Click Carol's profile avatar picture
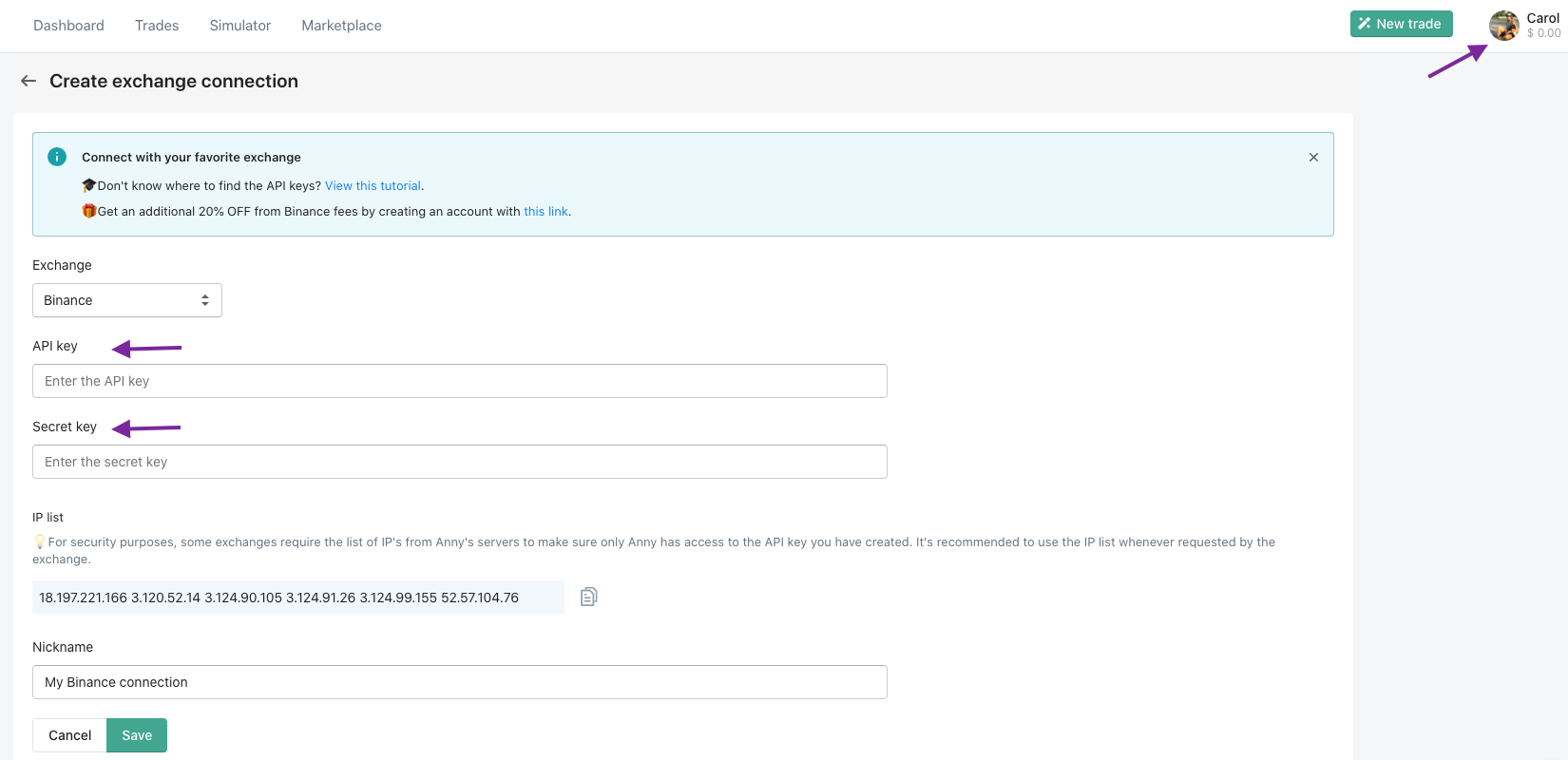 [x=1503, y=26]
